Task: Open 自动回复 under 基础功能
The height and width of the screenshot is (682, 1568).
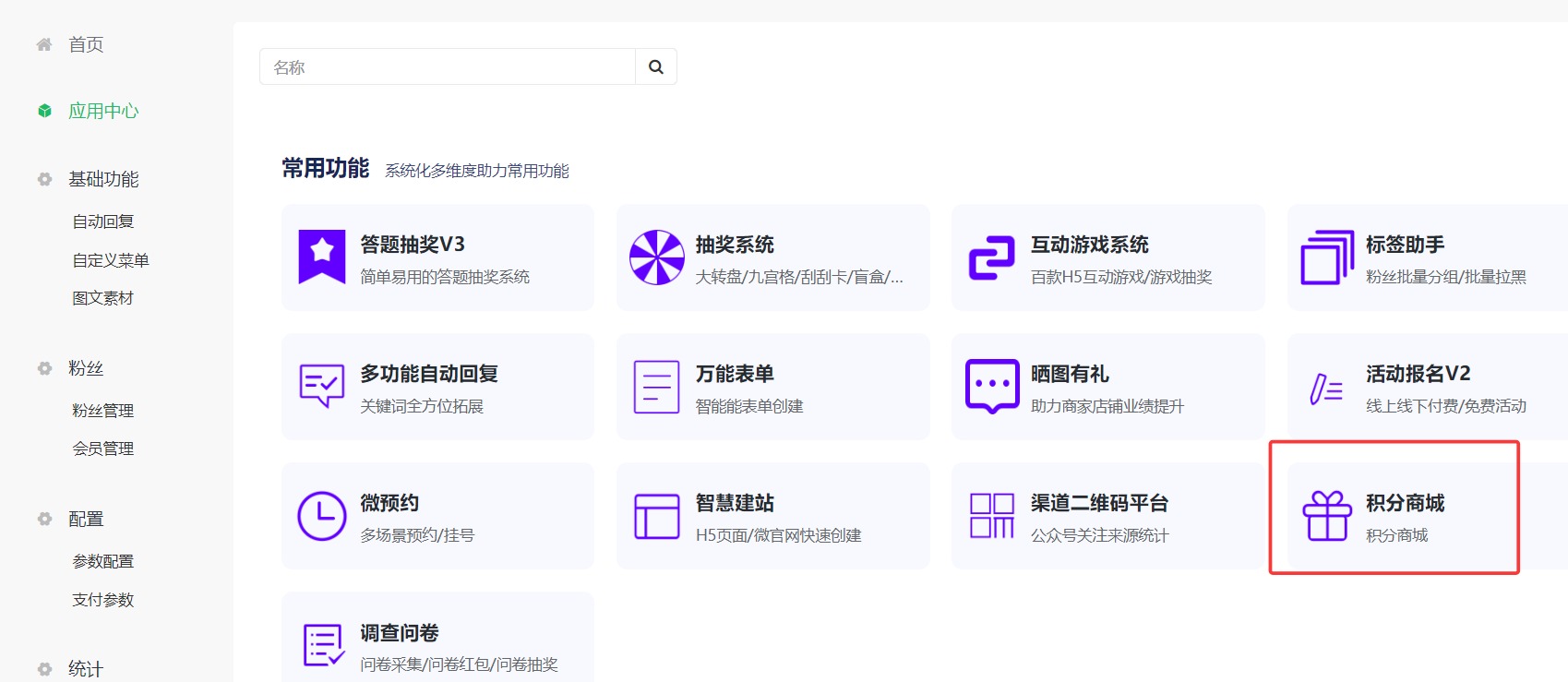Action: coord(102,221)
